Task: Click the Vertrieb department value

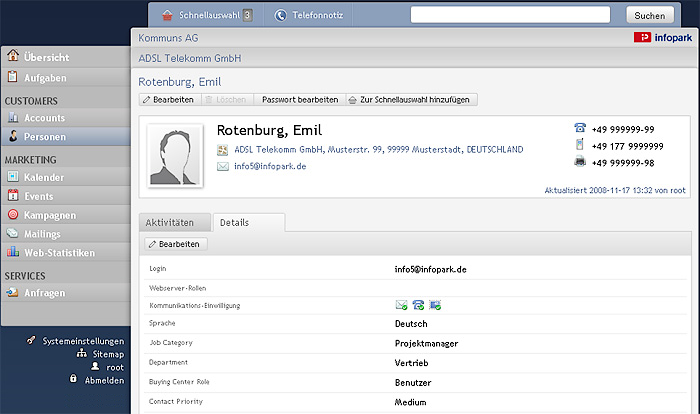Action: point(411,363)
